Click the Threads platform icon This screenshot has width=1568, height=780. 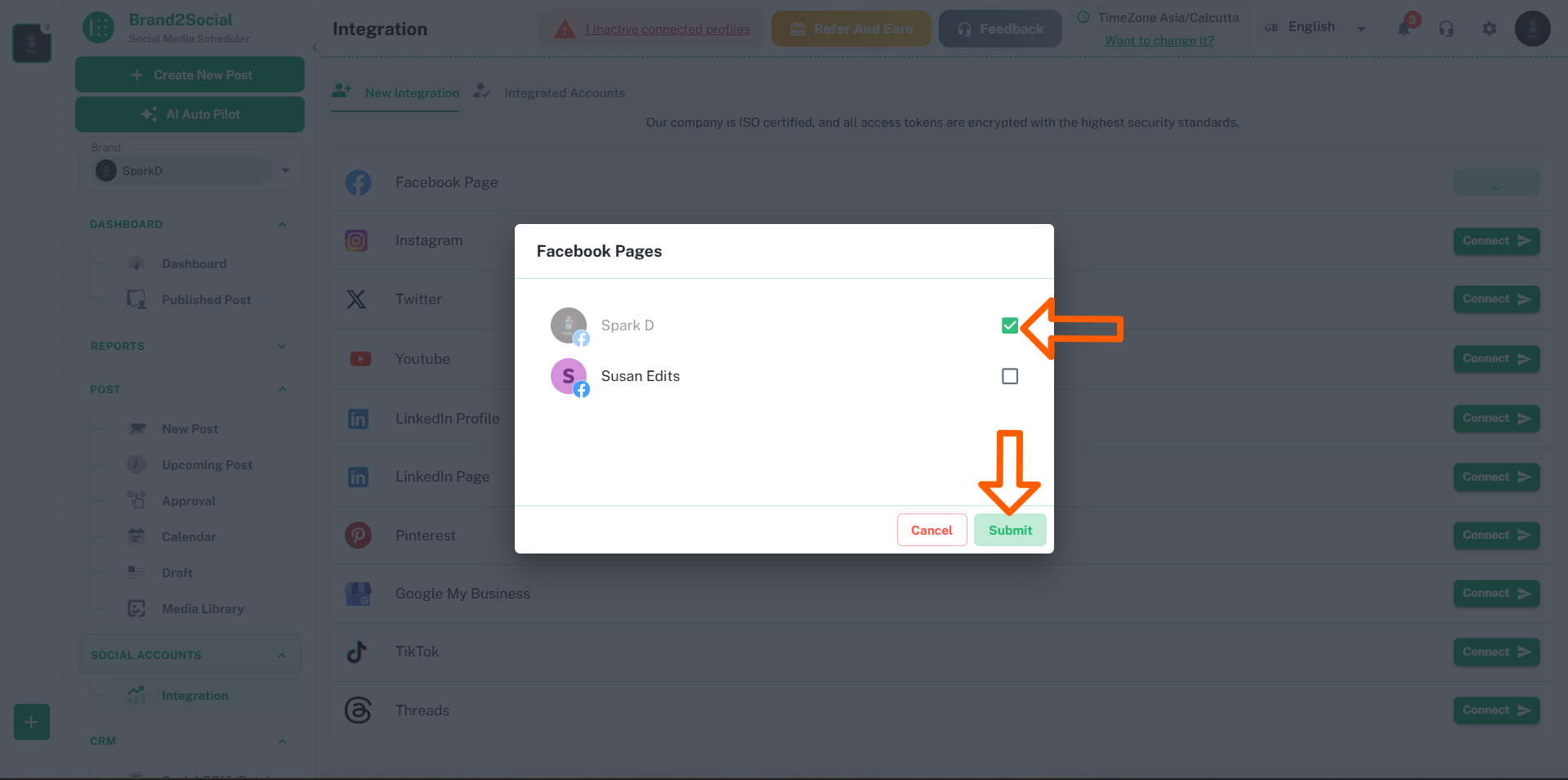click(358, 710)
